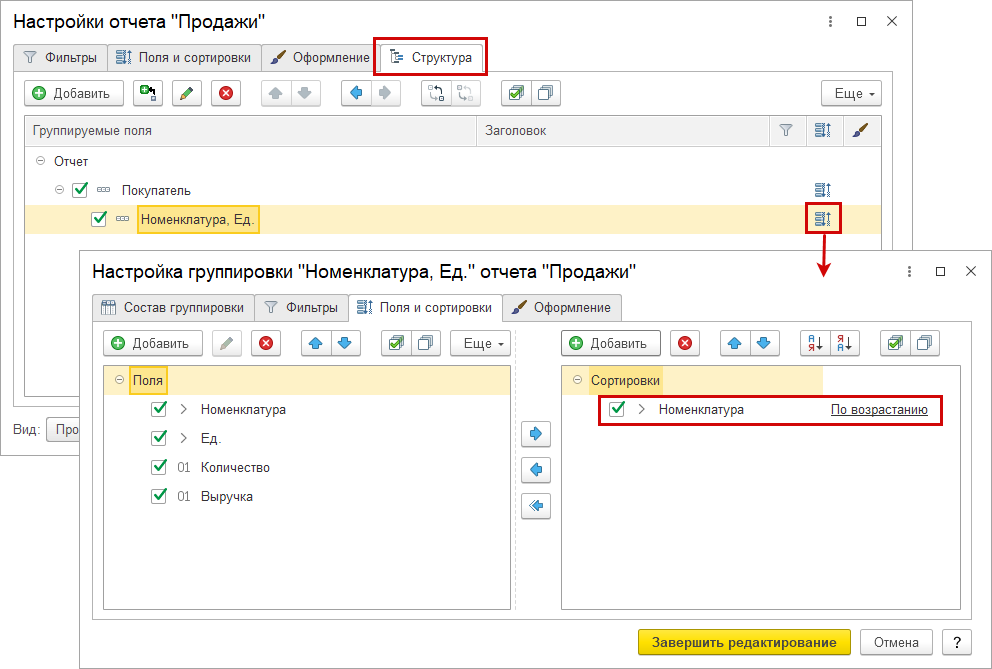
Task: Switch to the Состав группировки tab
Action: pos(172,307)
